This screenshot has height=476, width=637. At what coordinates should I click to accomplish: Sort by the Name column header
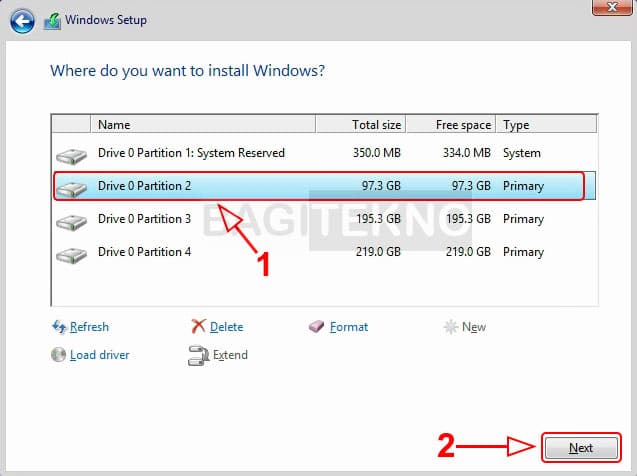[203, 124]
